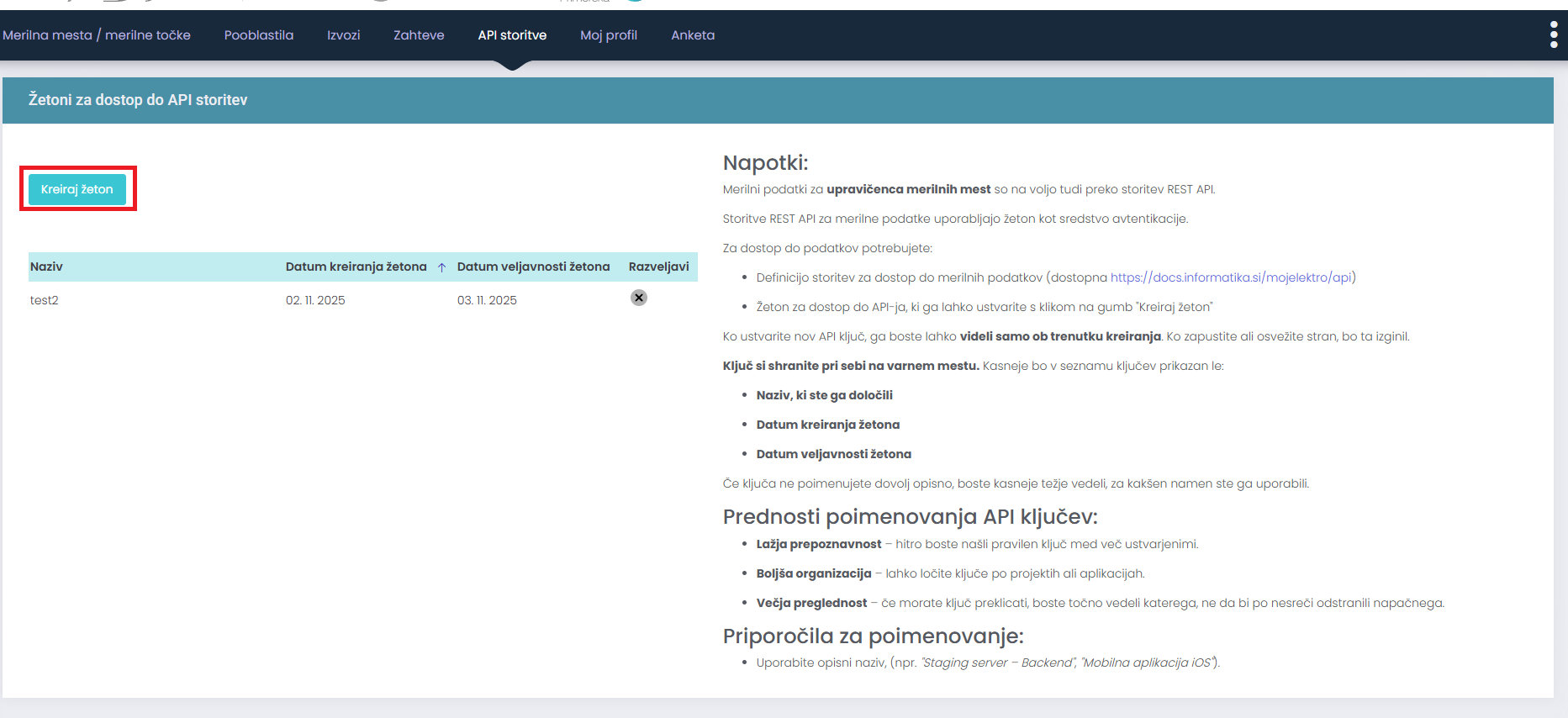Click the Žetoni za dostop panel header
The width and height of the screenshot is (1568, 718).
(138, 100)
